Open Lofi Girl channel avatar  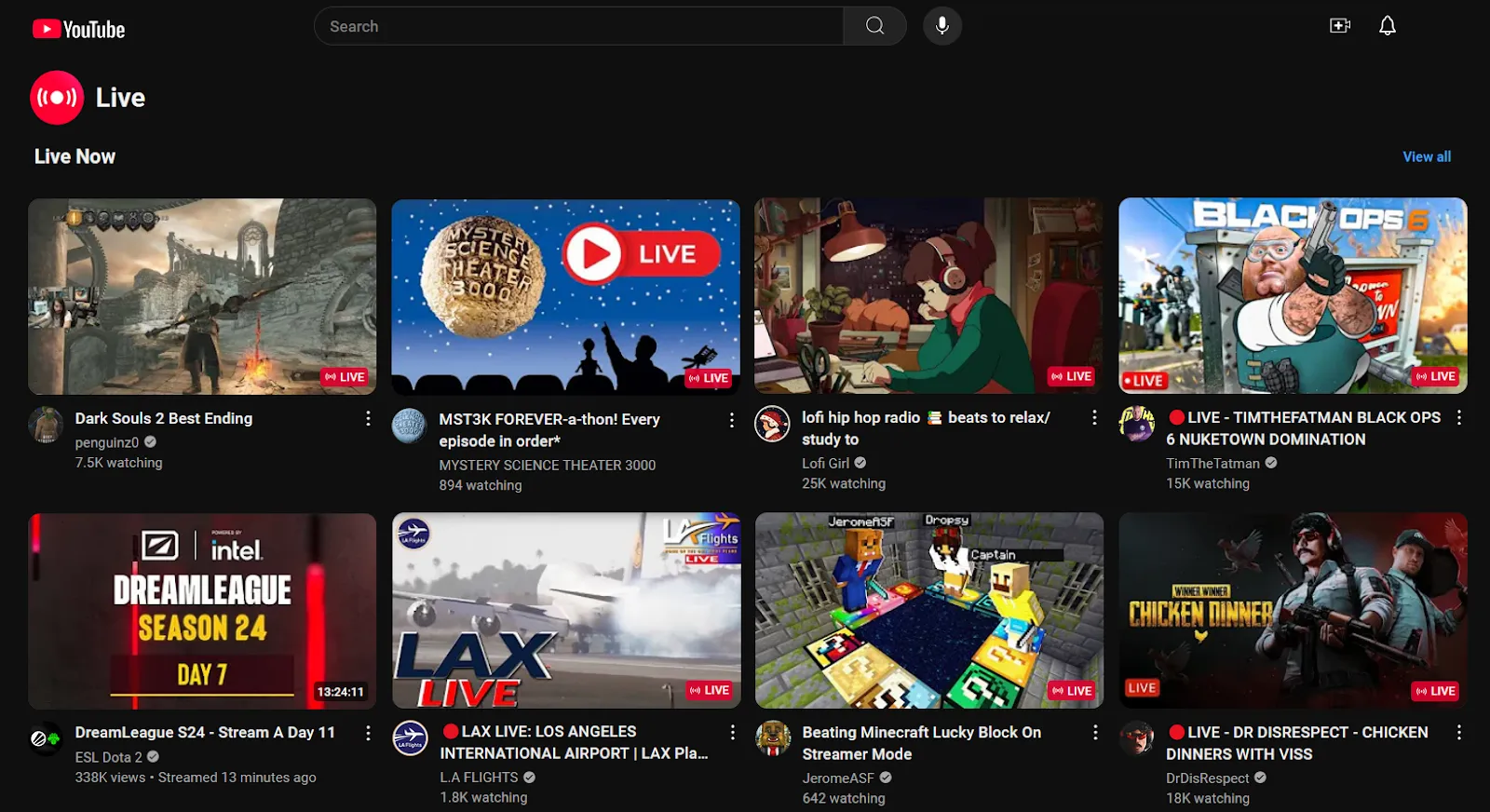point(772,425)
